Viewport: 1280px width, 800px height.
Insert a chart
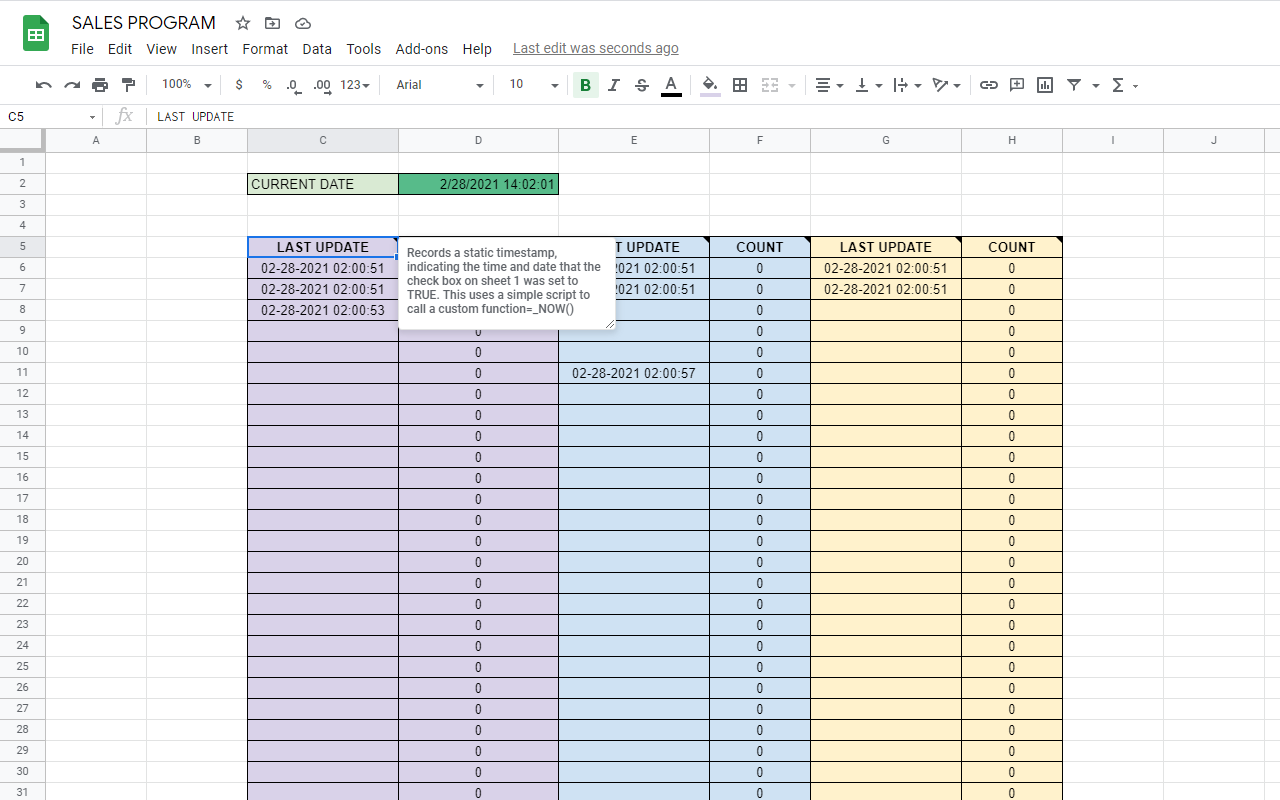pos(1045,85)
